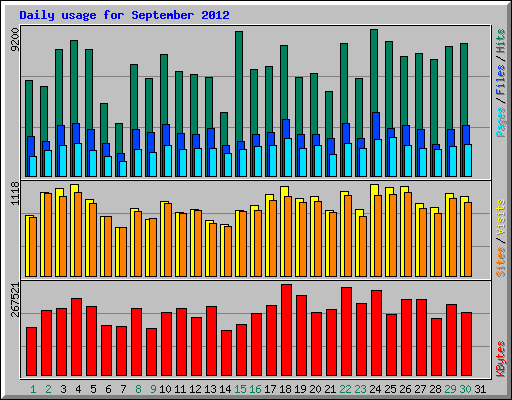Click day label 14 on the axis
Viewport: 512px width, 400px height.
pos(225,389)
